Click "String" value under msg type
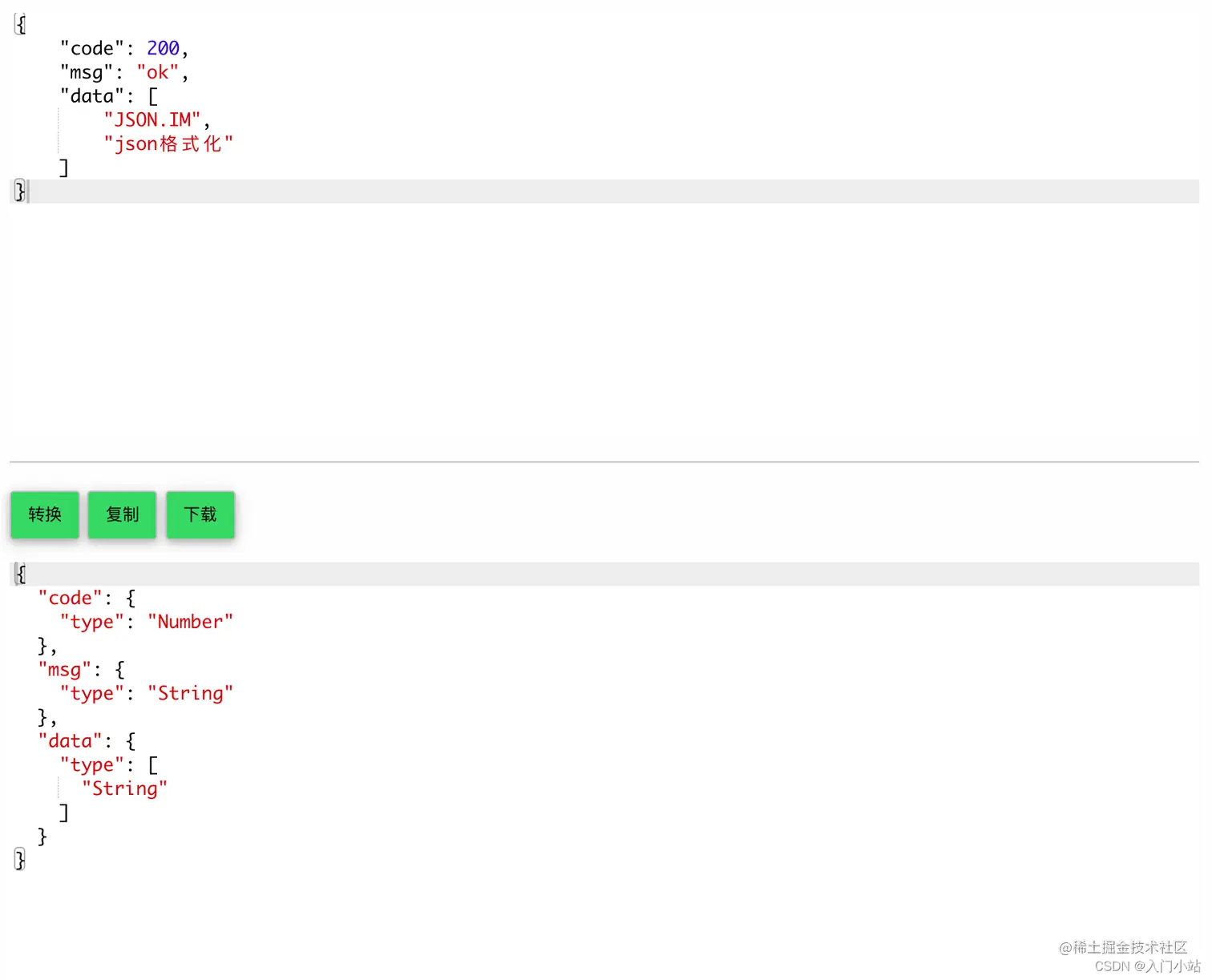The height and width of the screenshot is (980, 1212). pyautogui.click(x=190, y=693)
